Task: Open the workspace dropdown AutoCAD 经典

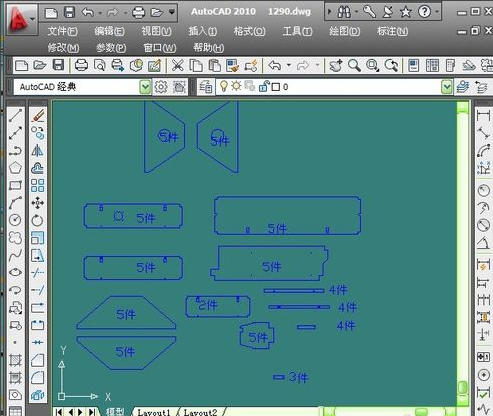Action: pos(82,87)
